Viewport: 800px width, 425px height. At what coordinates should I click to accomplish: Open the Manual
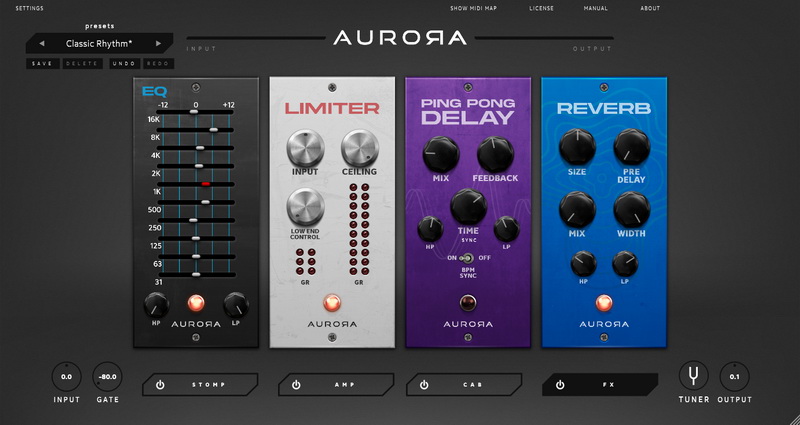pyautogui.click(x=596, y=8)
